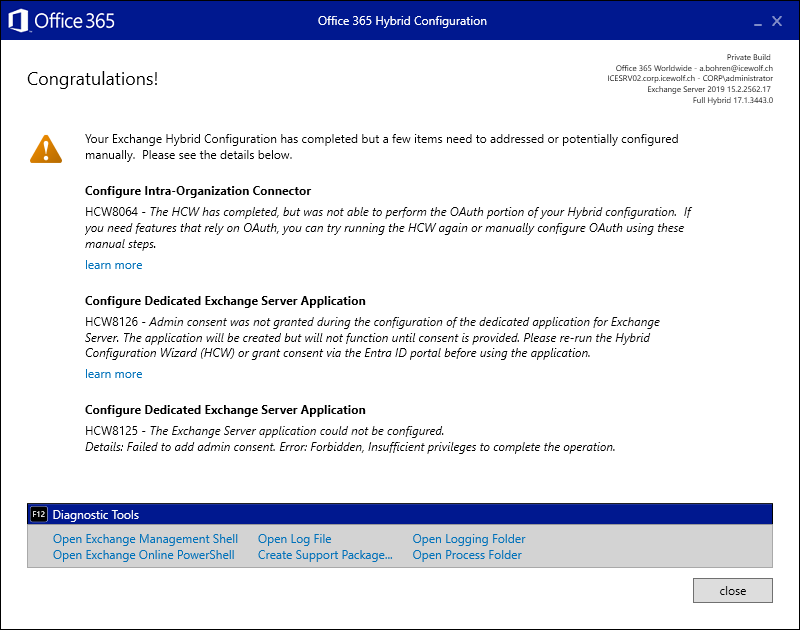Open Exchange Management Shell
This screenshot has height=630, width=800.
coord(145,539)
